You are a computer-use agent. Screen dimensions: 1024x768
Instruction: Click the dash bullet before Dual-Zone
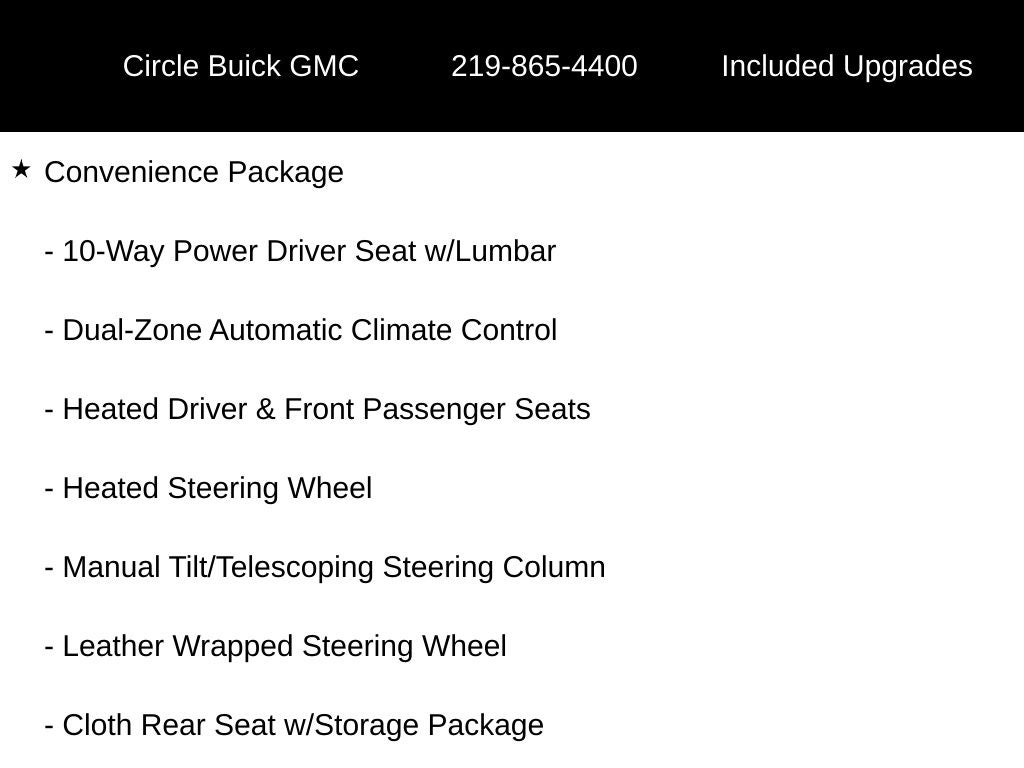pos(49,331)
